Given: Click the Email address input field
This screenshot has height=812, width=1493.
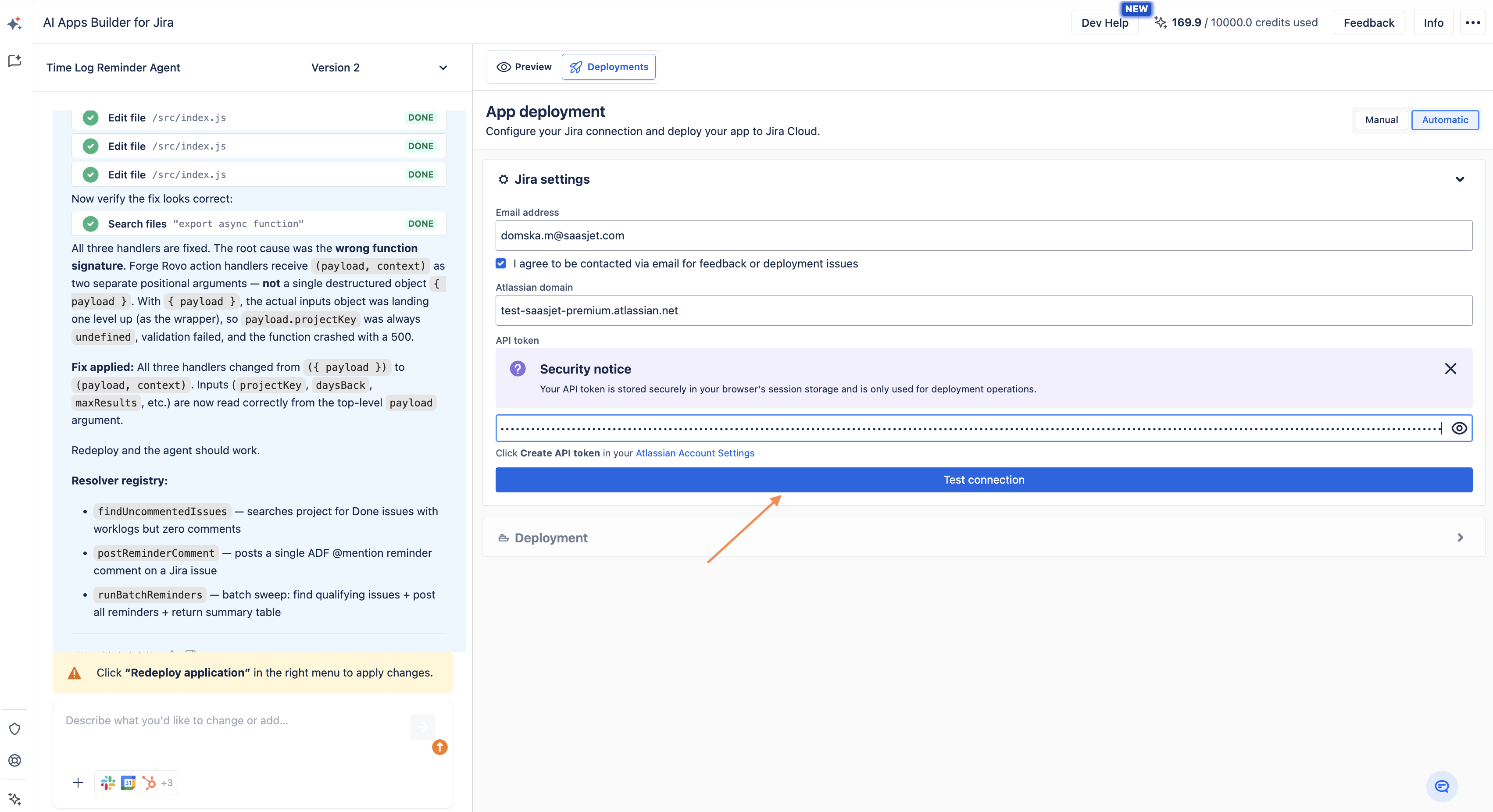Looking at the screenshot, I should 983,236.
